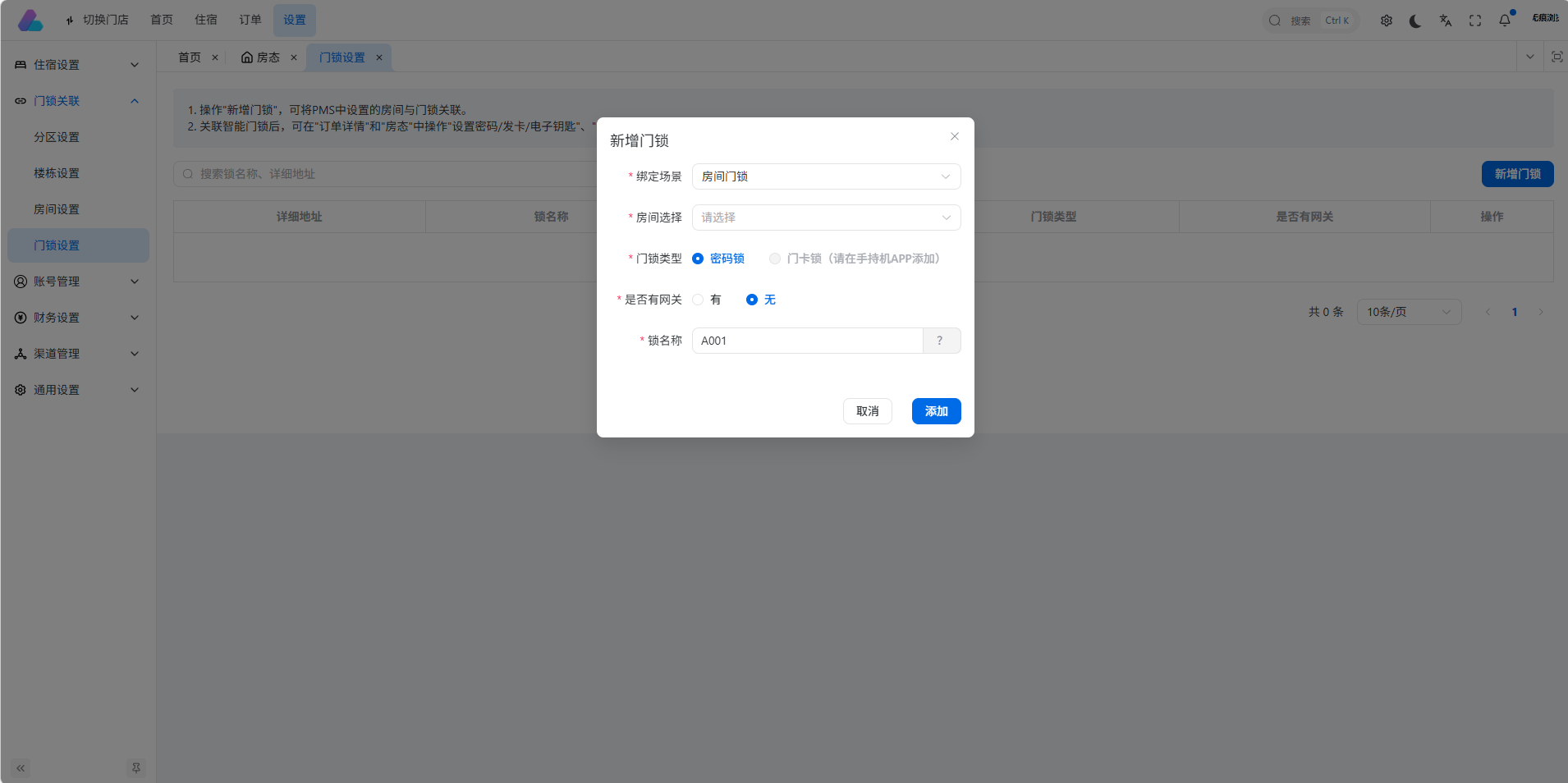
Task: Click the 住宿设置 bed icon in sidebar
Action: (20, 65)
